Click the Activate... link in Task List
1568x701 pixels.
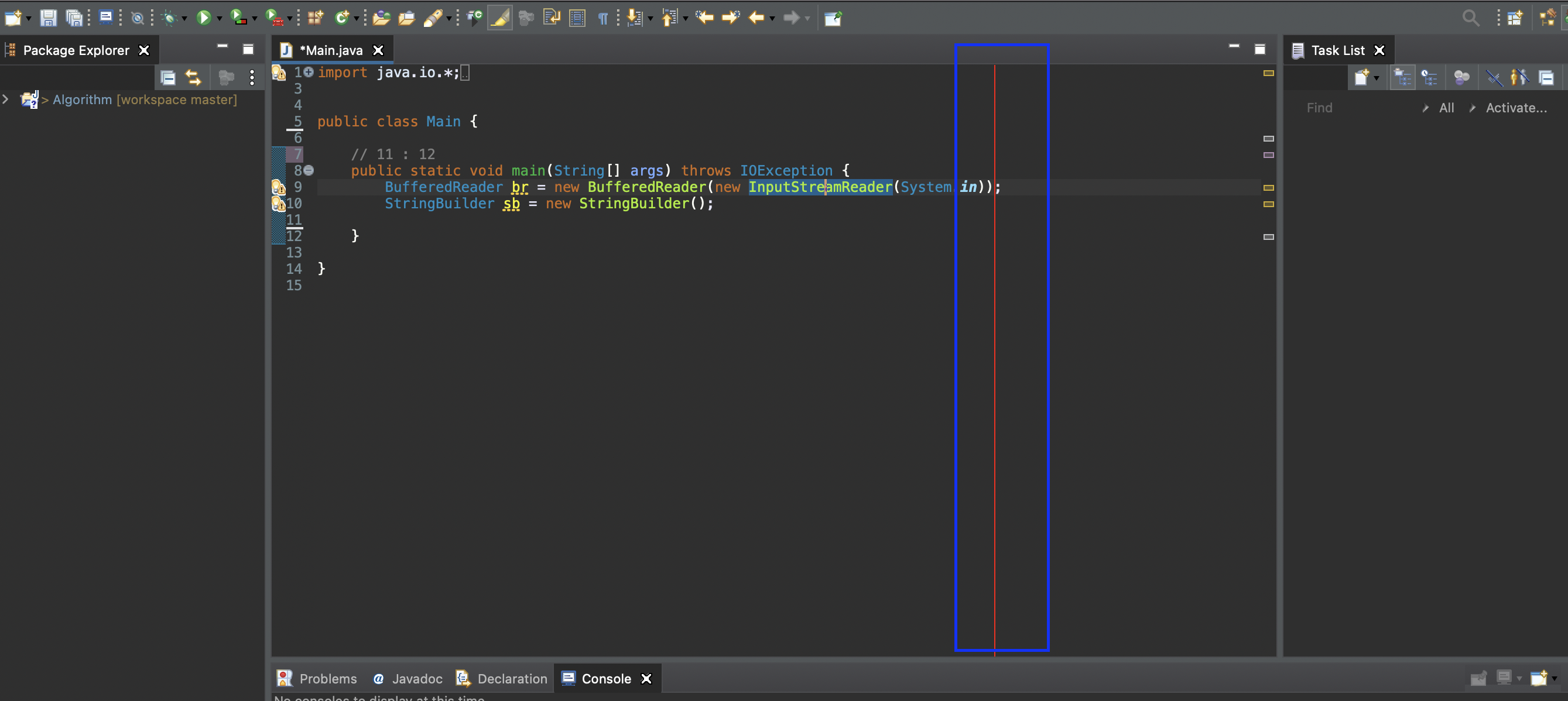[1516, 108]
